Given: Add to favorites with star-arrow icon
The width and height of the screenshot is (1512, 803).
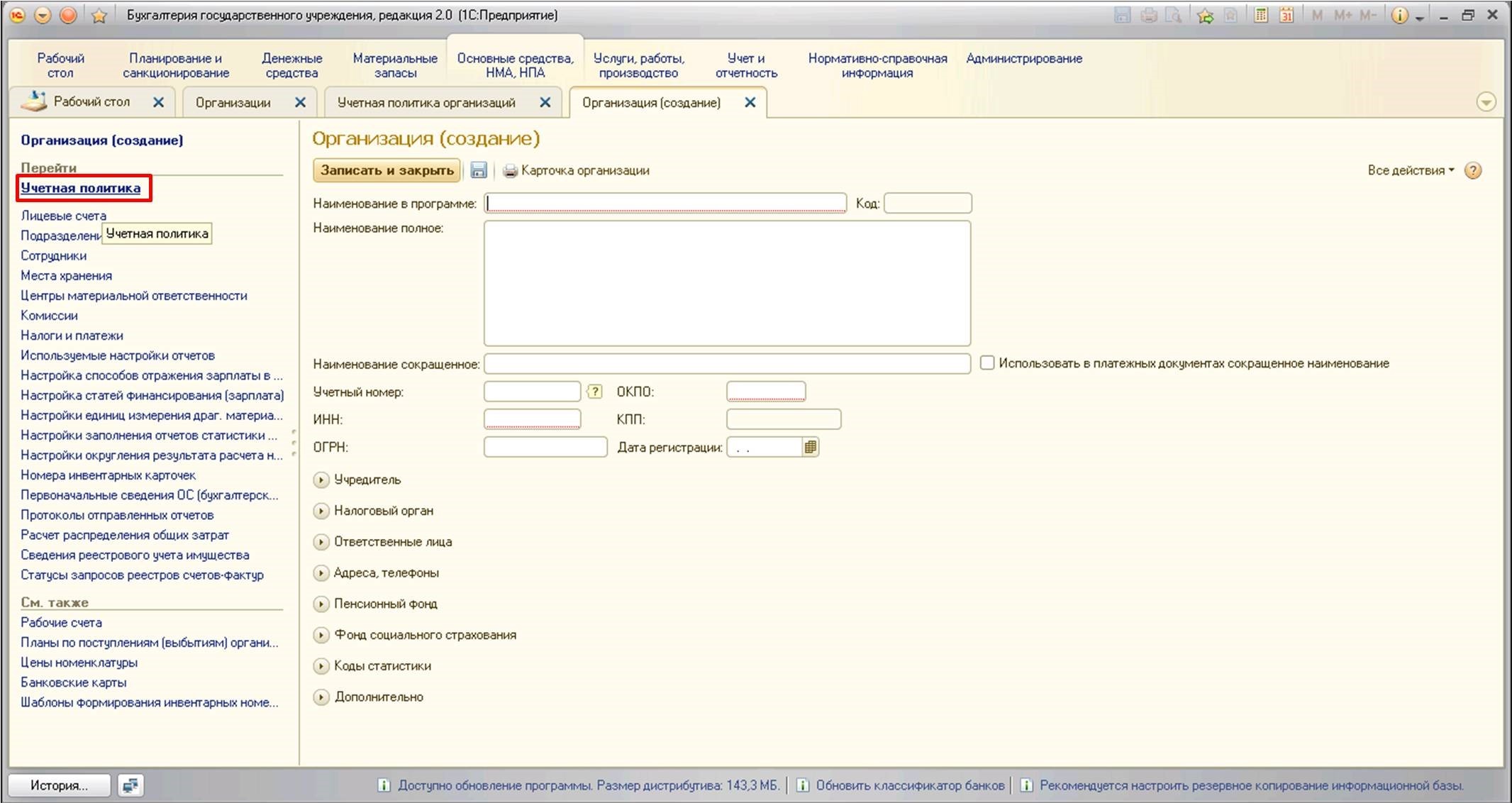Looking at the screenshot, I should [x=1205, y=15].
